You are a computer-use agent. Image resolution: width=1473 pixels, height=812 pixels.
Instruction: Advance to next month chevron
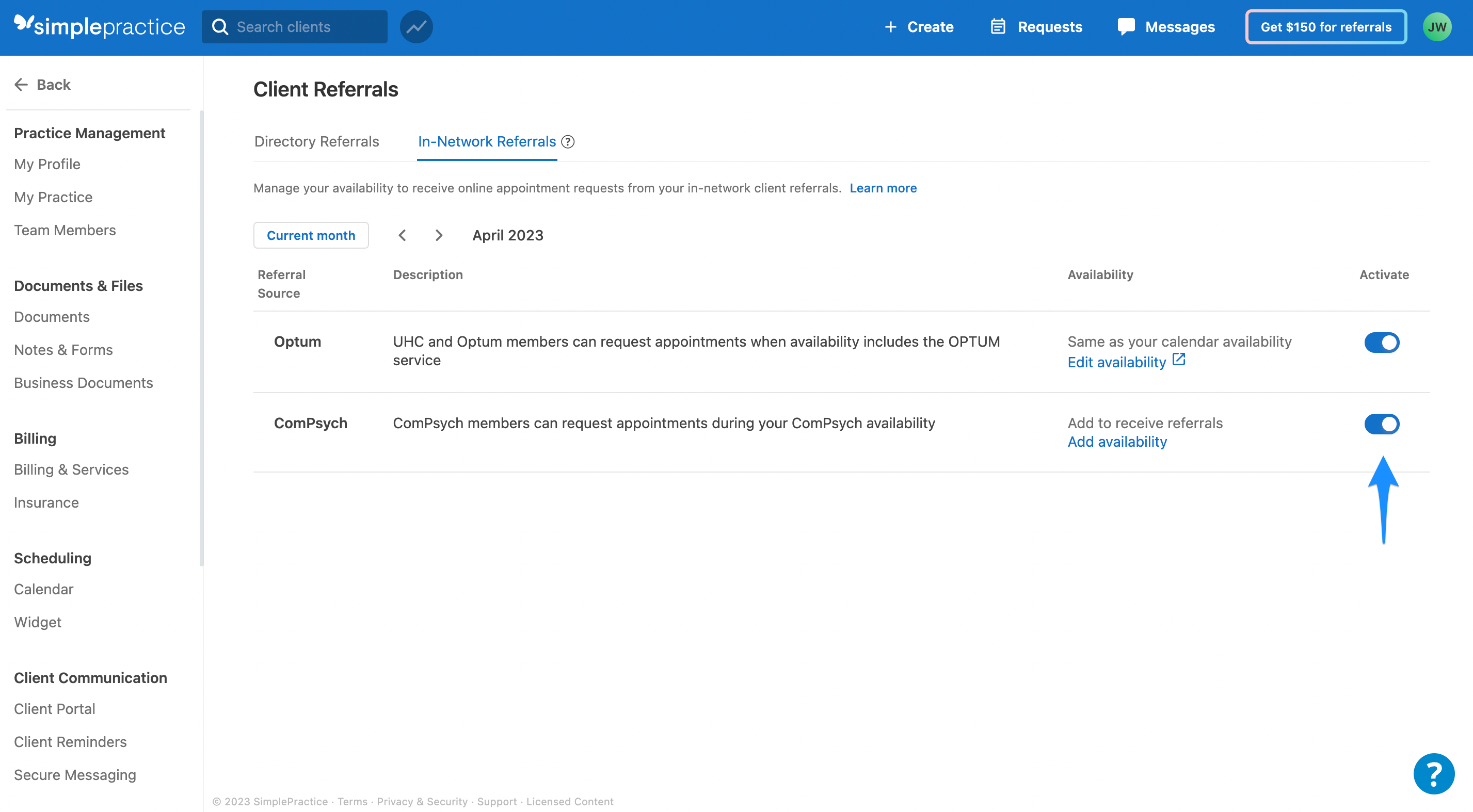tap(439, 235)
